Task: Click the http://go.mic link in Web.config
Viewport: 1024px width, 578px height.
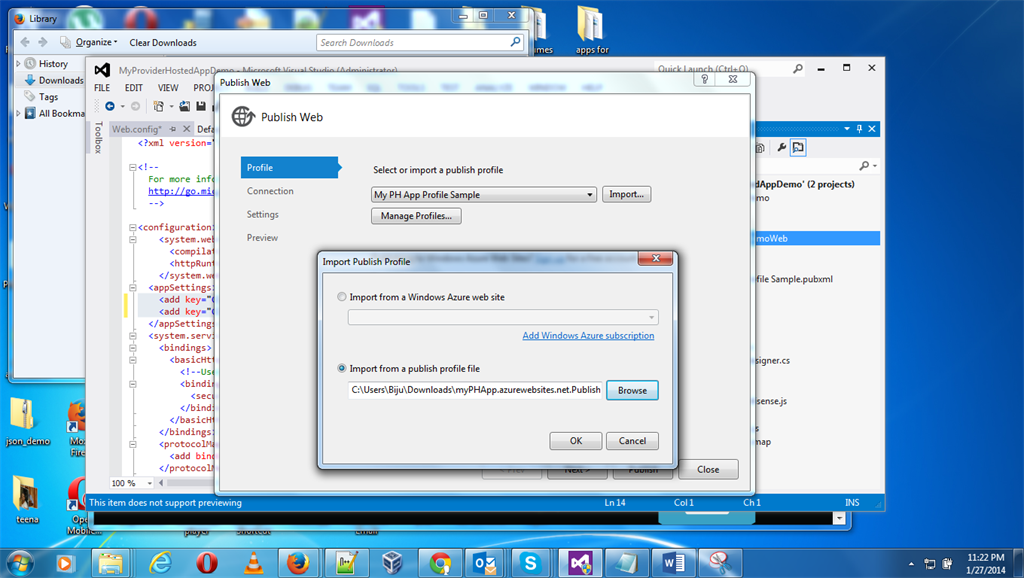Action: tap(181, 191)
